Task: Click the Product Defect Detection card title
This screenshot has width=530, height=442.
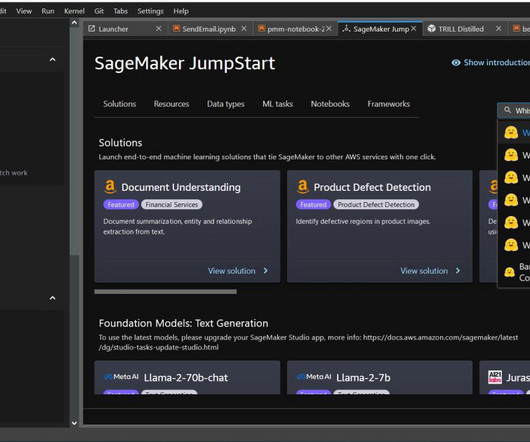Action: click(x=372, y=187)
